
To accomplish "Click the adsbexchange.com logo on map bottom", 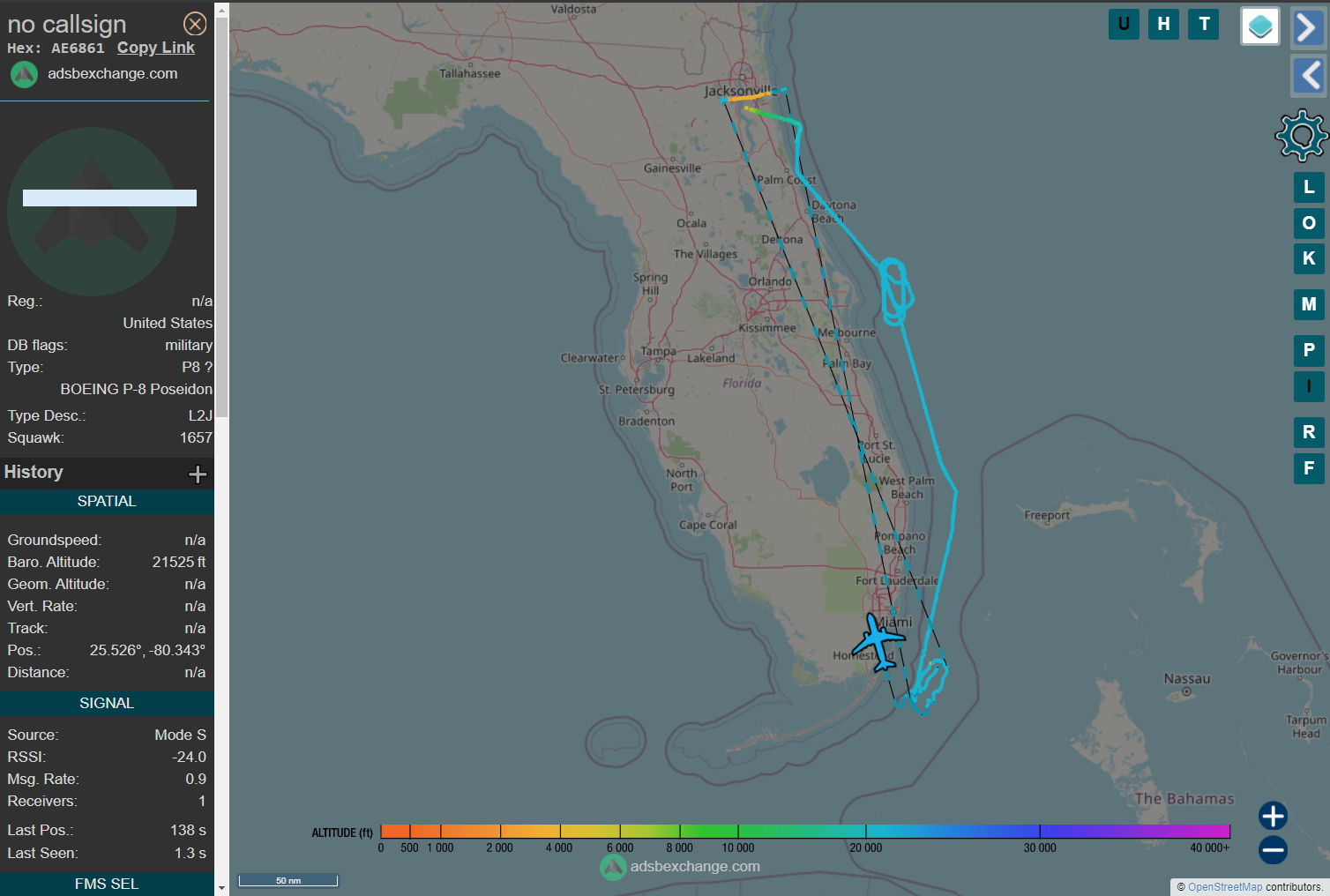I will (x=680, y=867).
